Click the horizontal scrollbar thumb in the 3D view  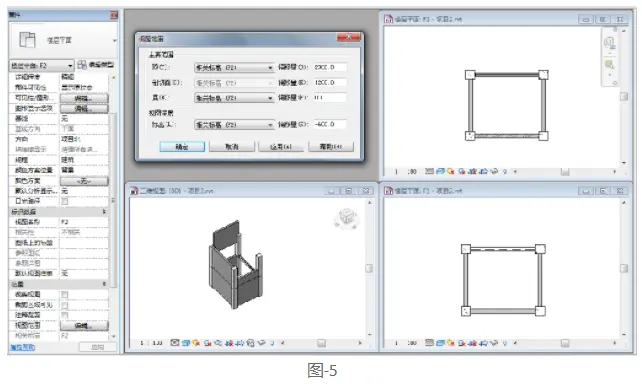click(x=321, y=343)
